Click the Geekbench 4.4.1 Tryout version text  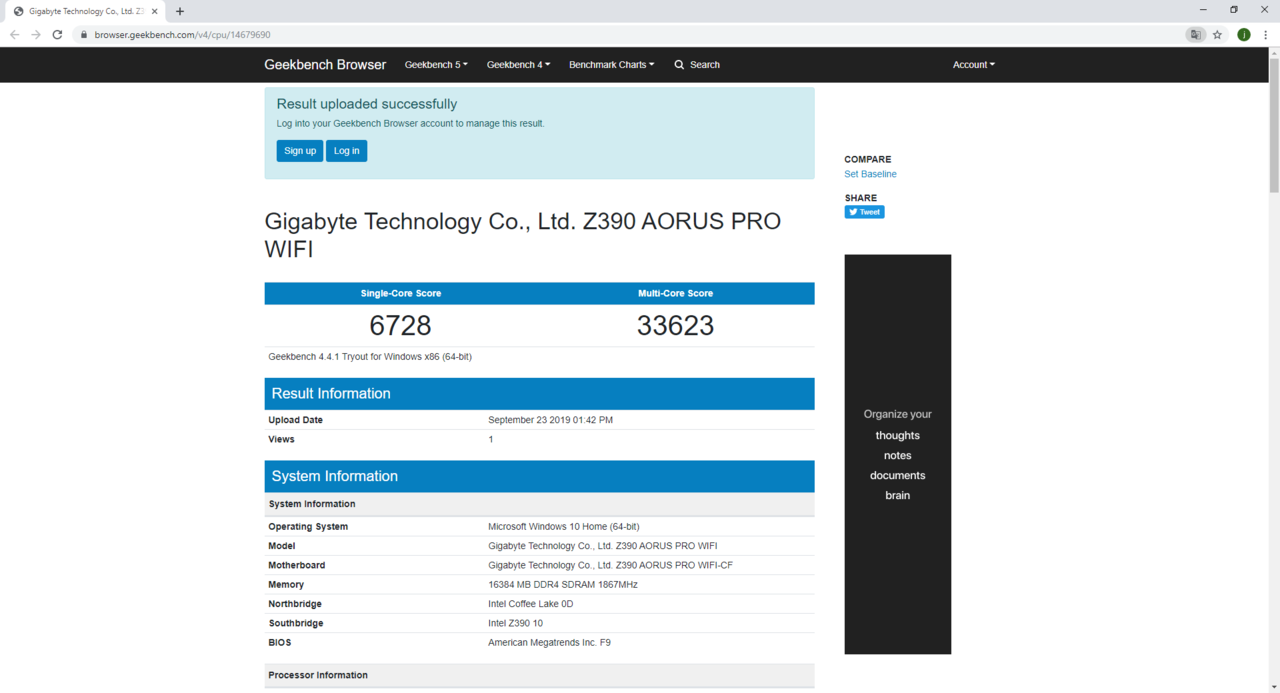point(370,356)
